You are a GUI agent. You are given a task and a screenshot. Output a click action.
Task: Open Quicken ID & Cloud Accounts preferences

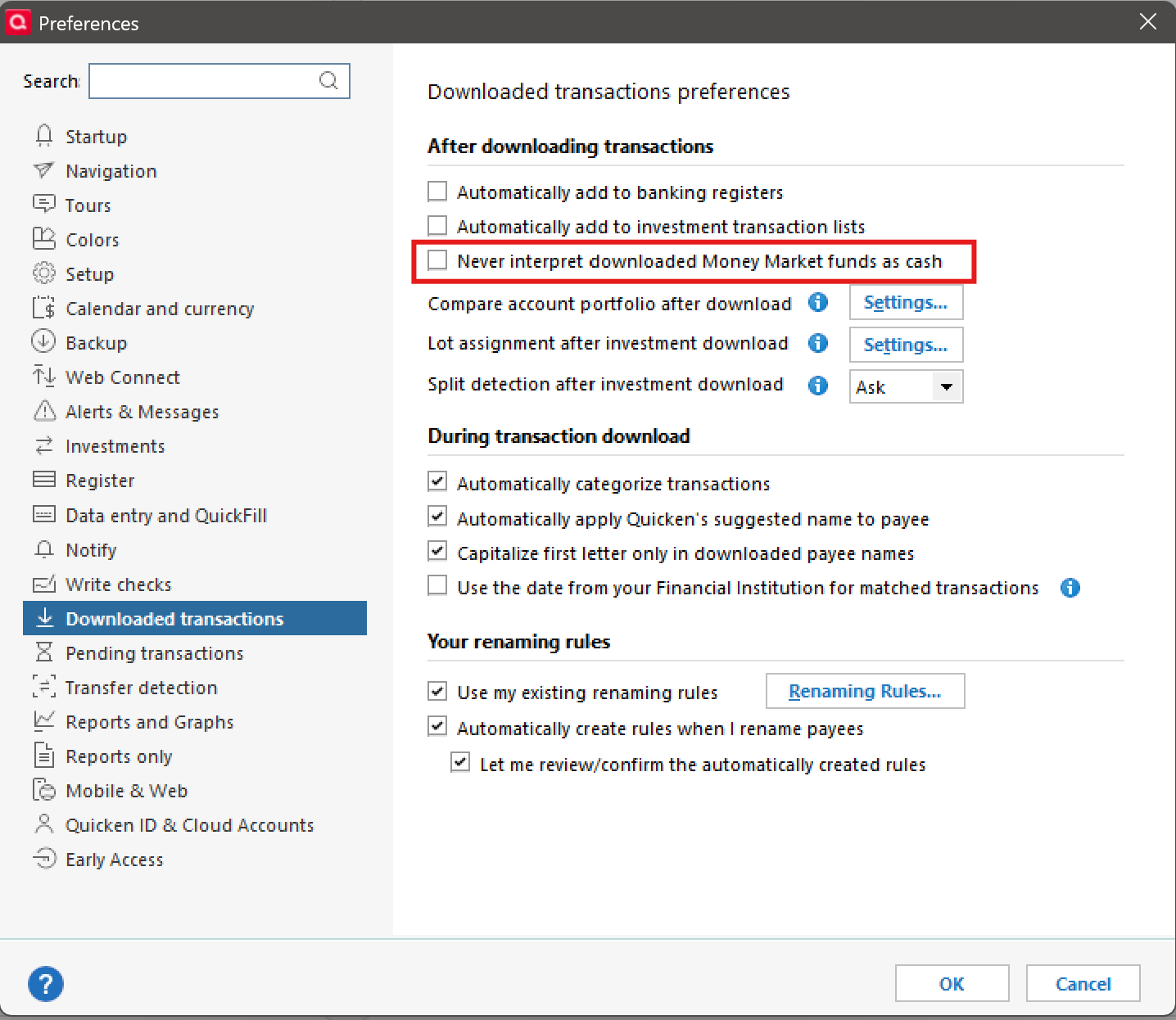pos(195,824)
